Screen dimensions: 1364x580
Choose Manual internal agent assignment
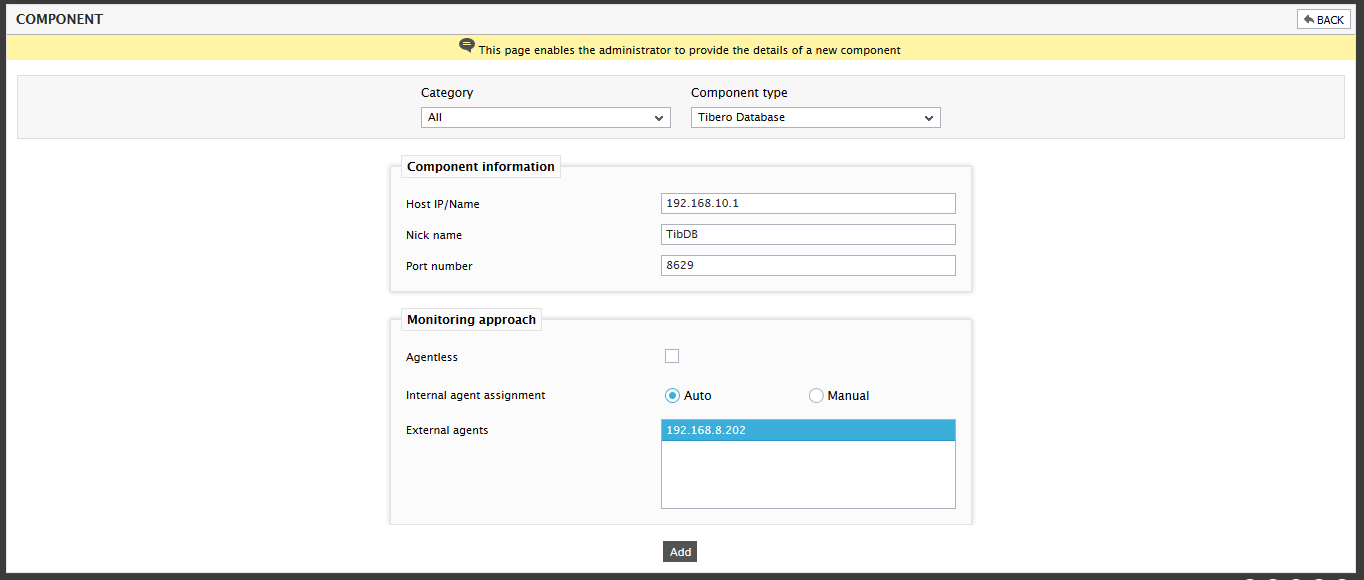pyautogui.click(x=816, y=395)
